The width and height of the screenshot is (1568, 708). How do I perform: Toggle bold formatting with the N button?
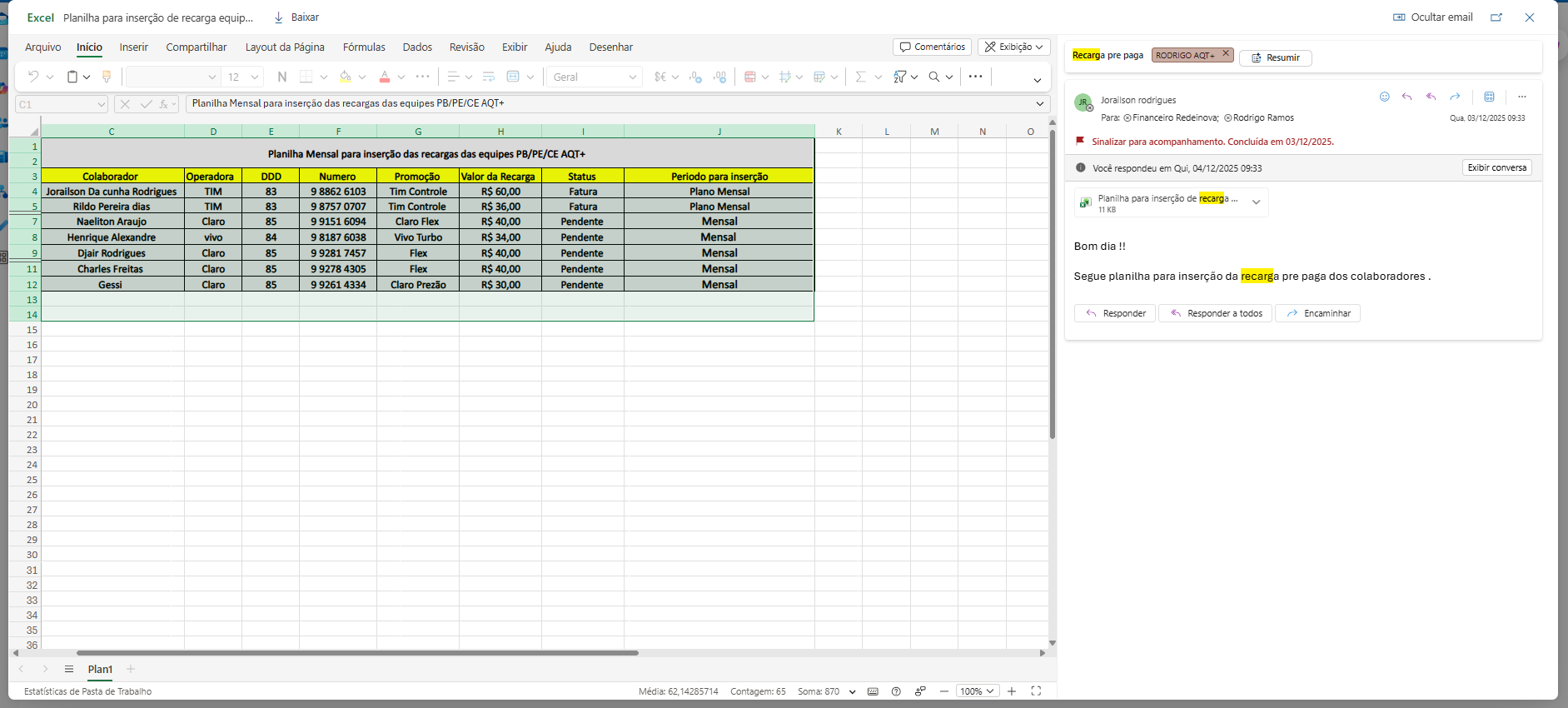[x=282, y=77]
